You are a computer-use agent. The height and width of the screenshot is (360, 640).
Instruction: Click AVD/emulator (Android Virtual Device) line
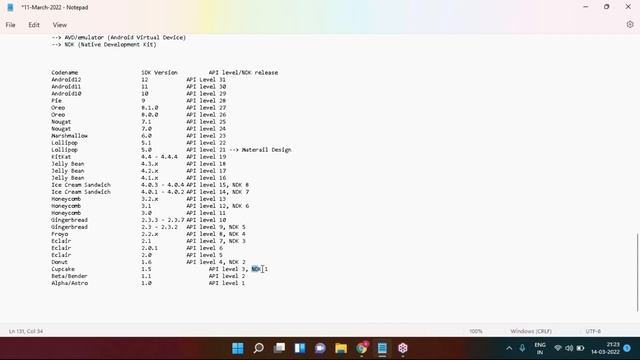tap(118, 37)
